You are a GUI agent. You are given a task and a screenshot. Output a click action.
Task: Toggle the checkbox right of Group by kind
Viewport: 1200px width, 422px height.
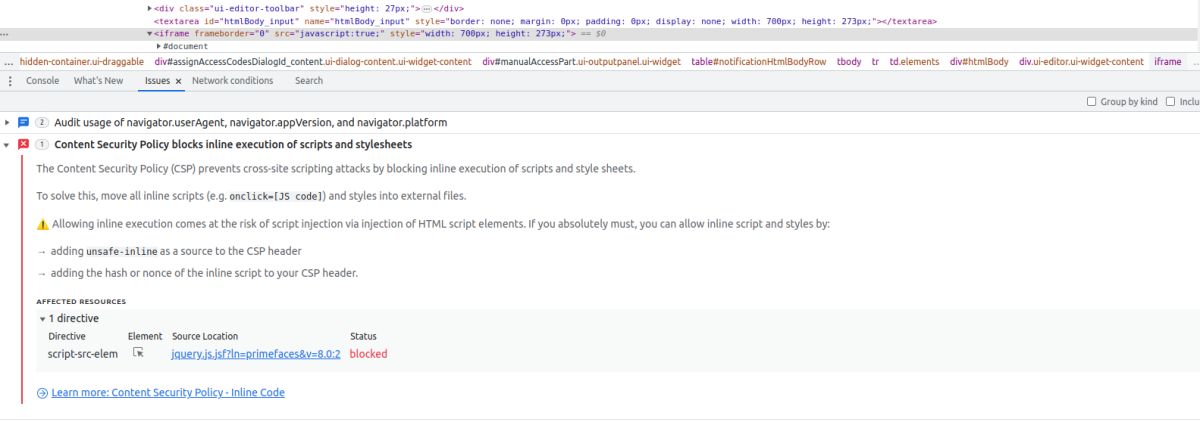(1170, 102)
